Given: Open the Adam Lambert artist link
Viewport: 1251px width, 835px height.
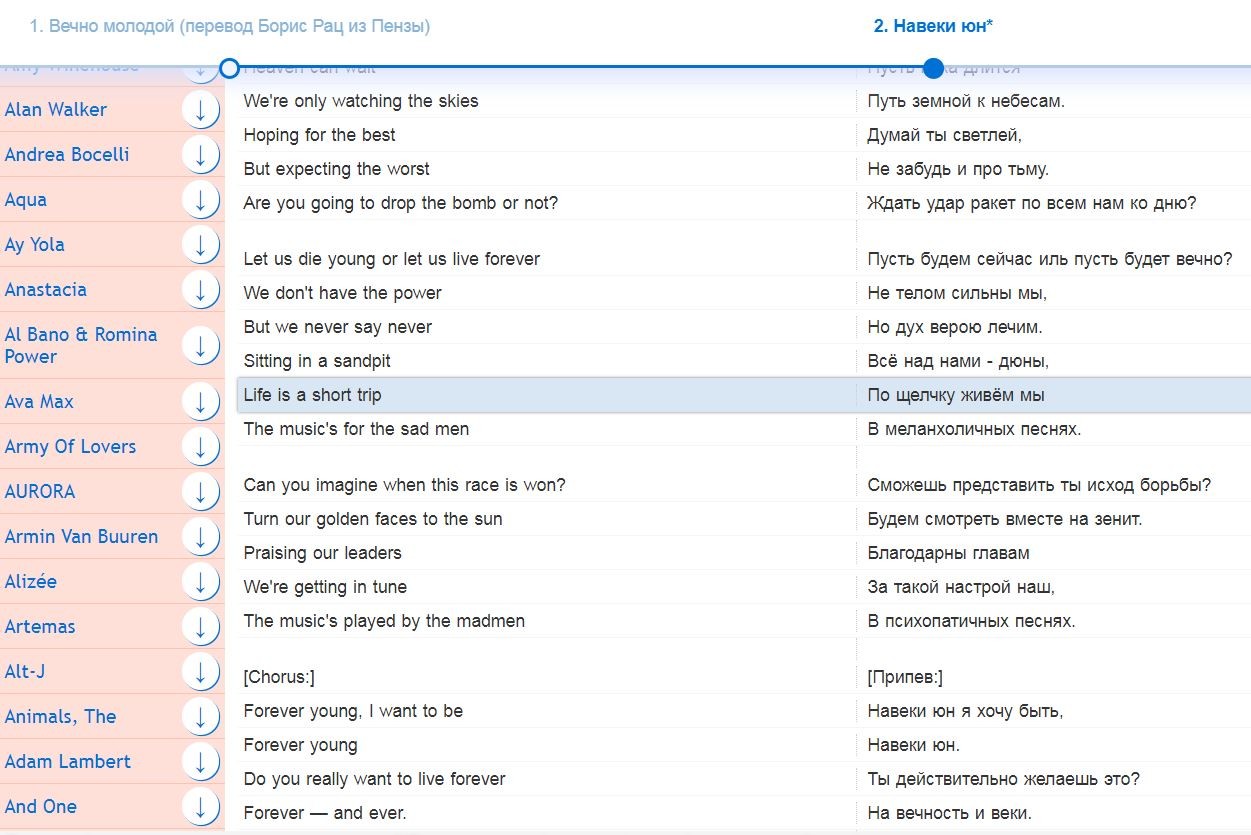Looking at the screenshot, I should tap(67, 761).
